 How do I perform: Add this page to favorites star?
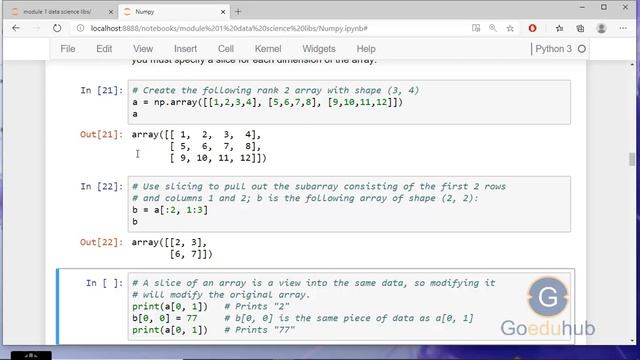tap(510, 28)
